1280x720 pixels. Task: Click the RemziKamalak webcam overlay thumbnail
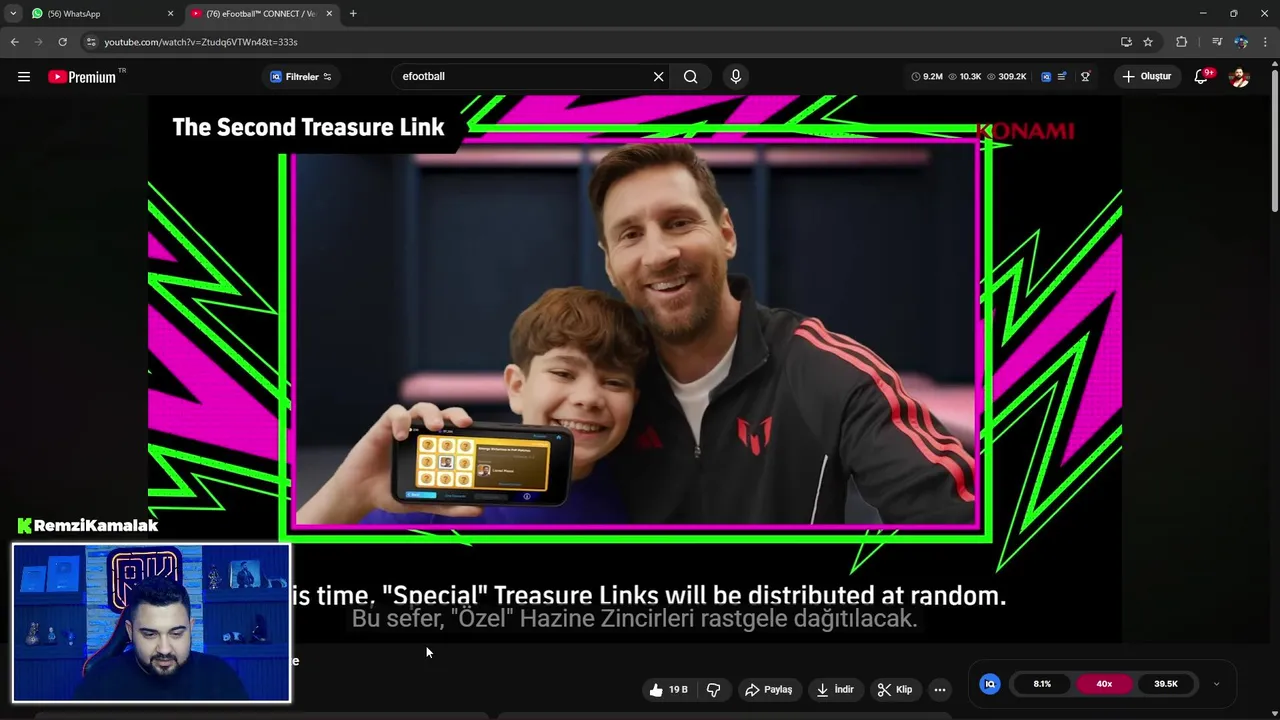pyautogui.click(x=151, y=622)
